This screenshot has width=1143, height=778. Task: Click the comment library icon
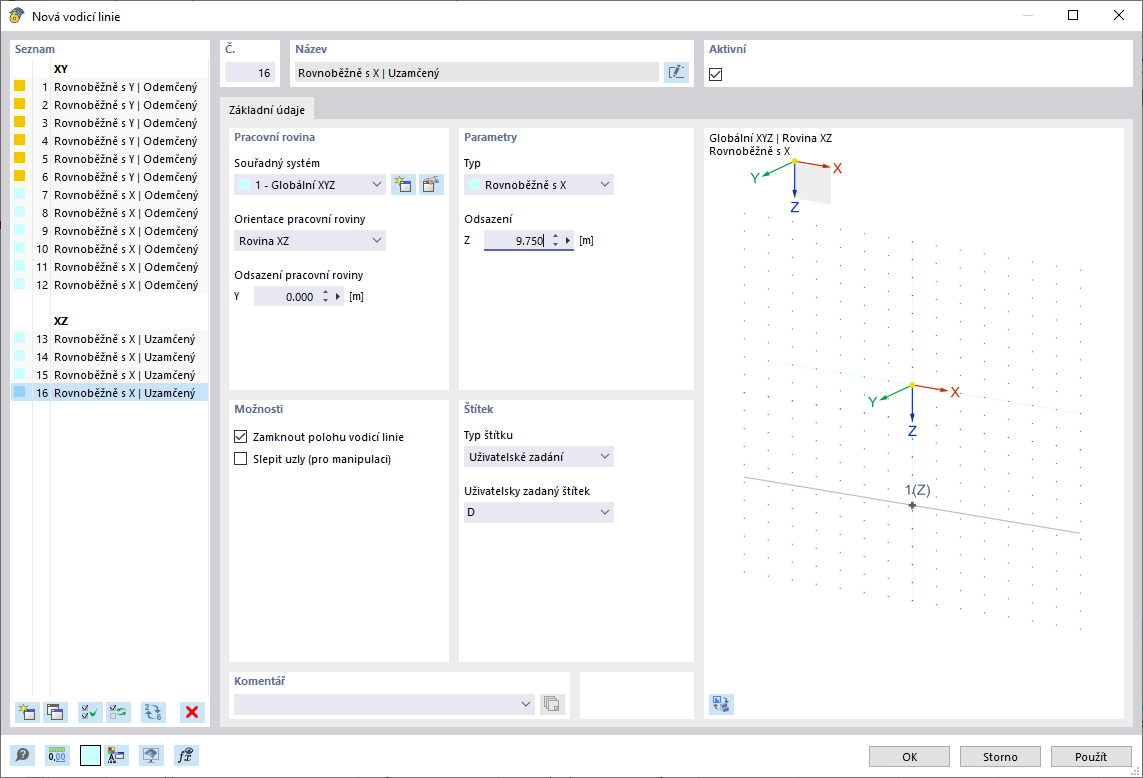552,704
